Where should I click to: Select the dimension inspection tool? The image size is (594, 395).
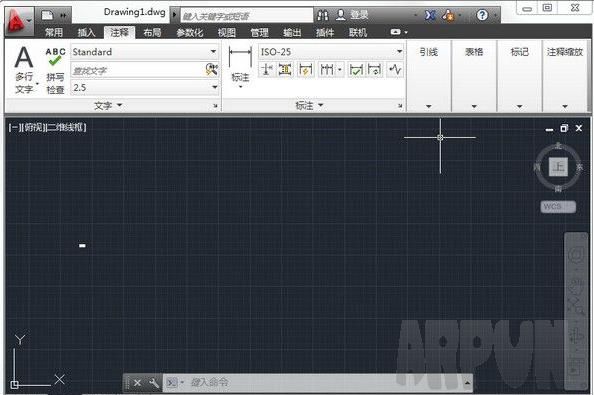(x=356, y=70)
